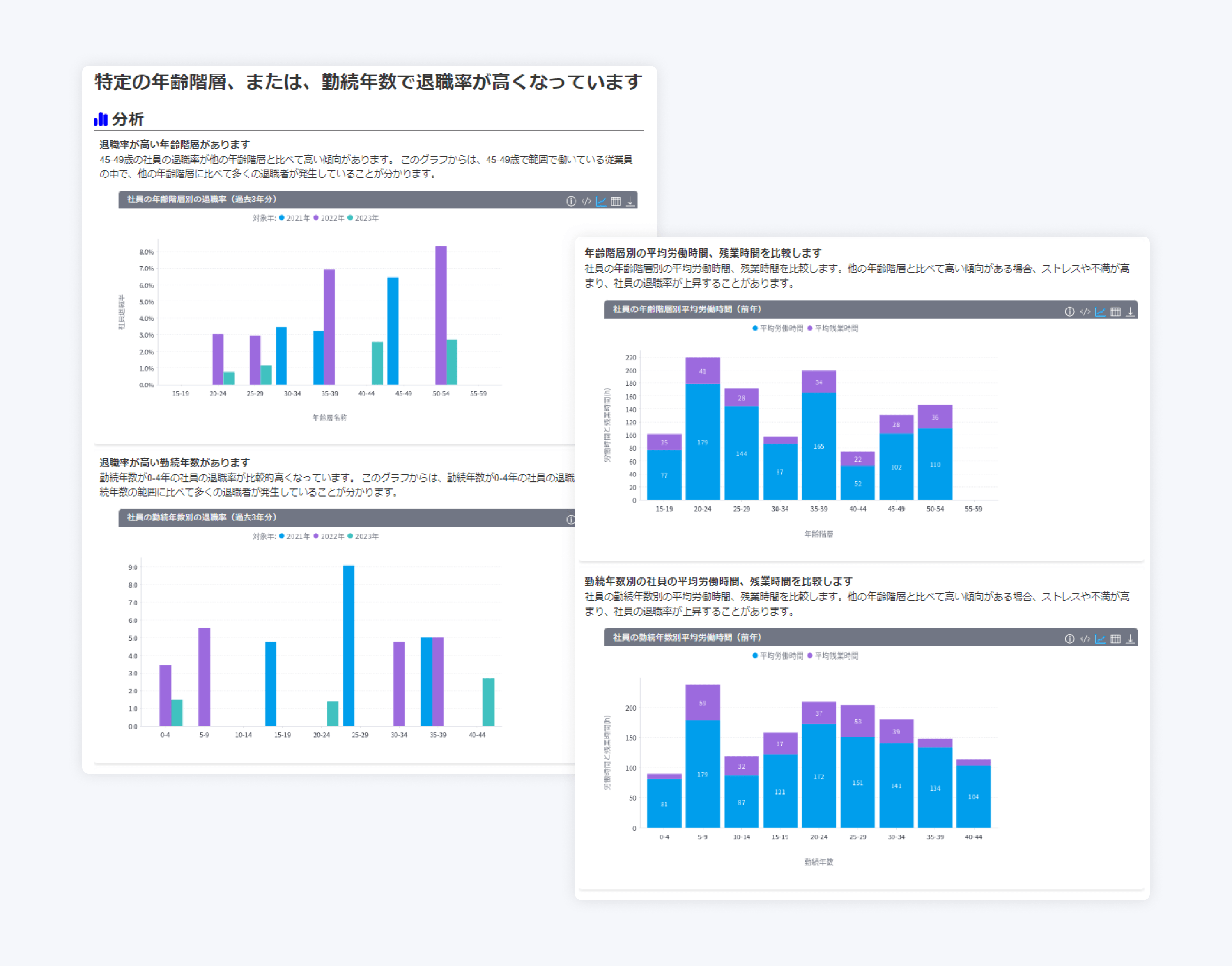The width and height of the screenshot is (1232, 966).
Task: Toggle 平均残業時間 series in age-group hours legend
Action: [832, 328]
